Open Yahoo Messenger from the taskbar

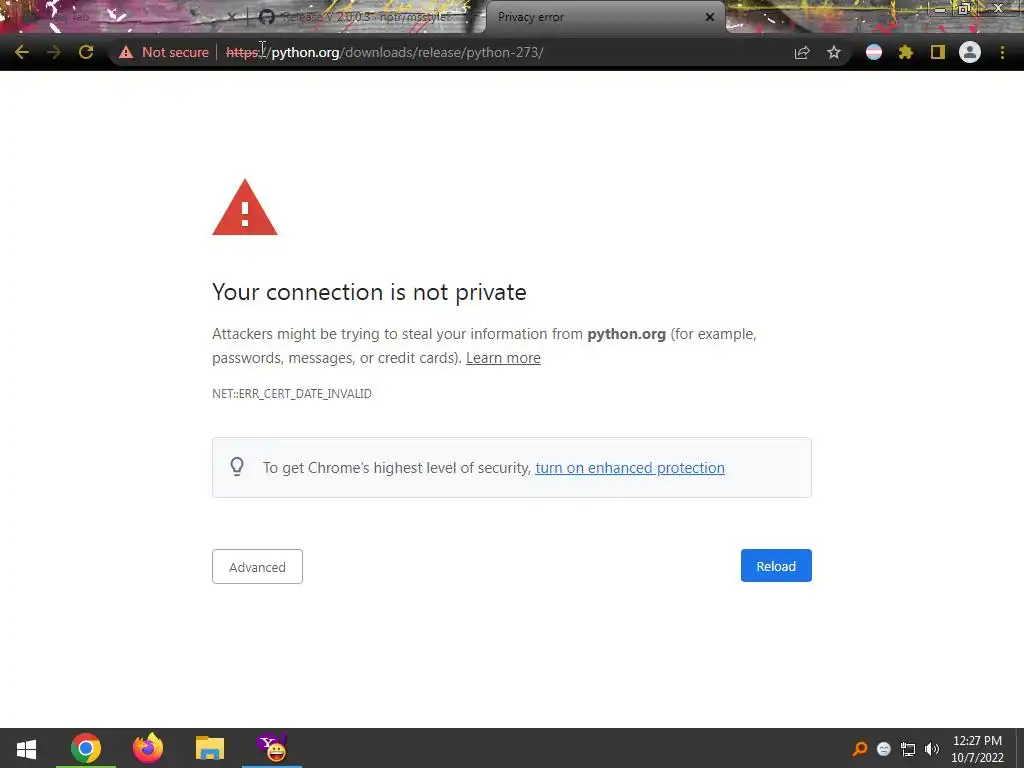pos(272,748)
